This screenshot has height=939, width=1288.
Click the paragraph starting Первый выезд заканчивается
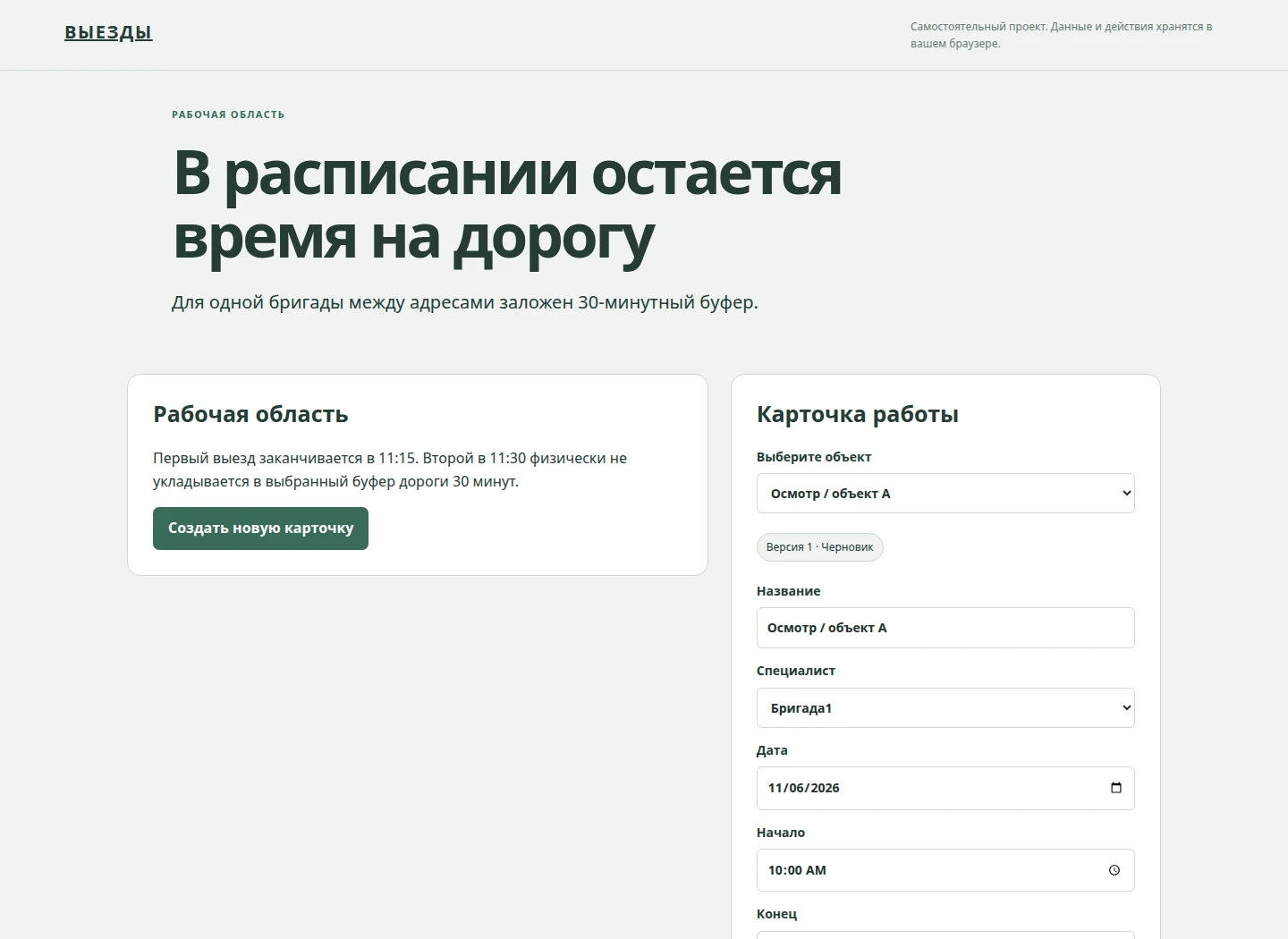pos(390,469)
